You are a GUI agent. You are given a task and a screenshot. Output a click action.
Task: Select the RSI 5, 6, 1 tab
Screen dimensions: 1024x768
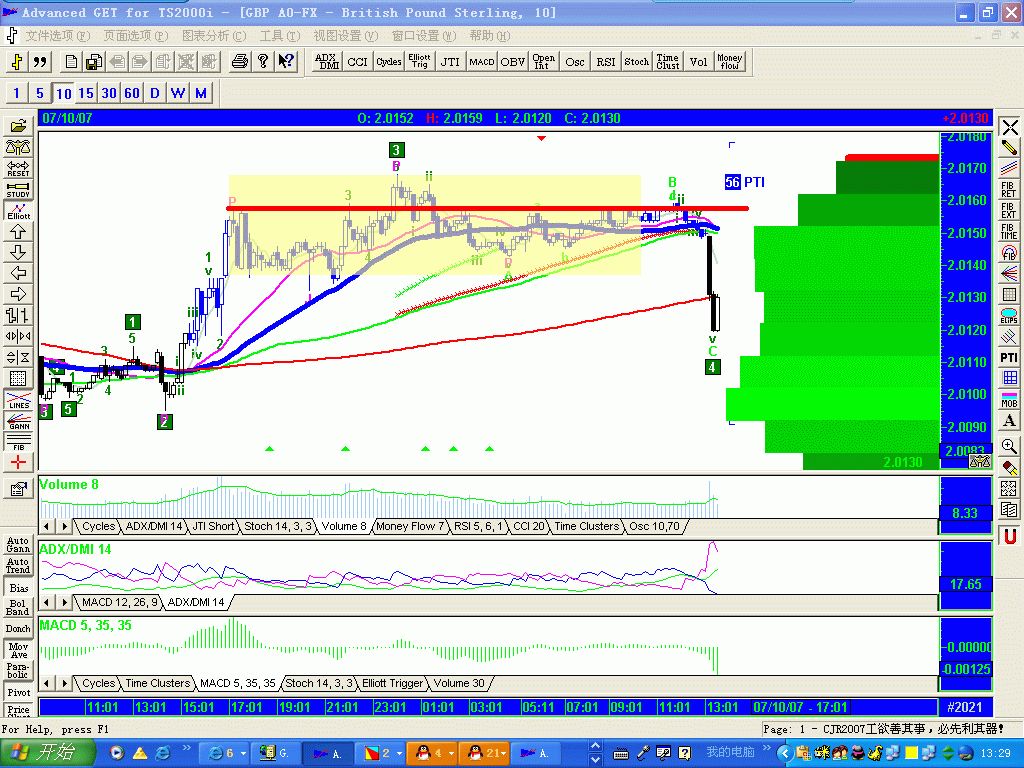pos(479,526)
